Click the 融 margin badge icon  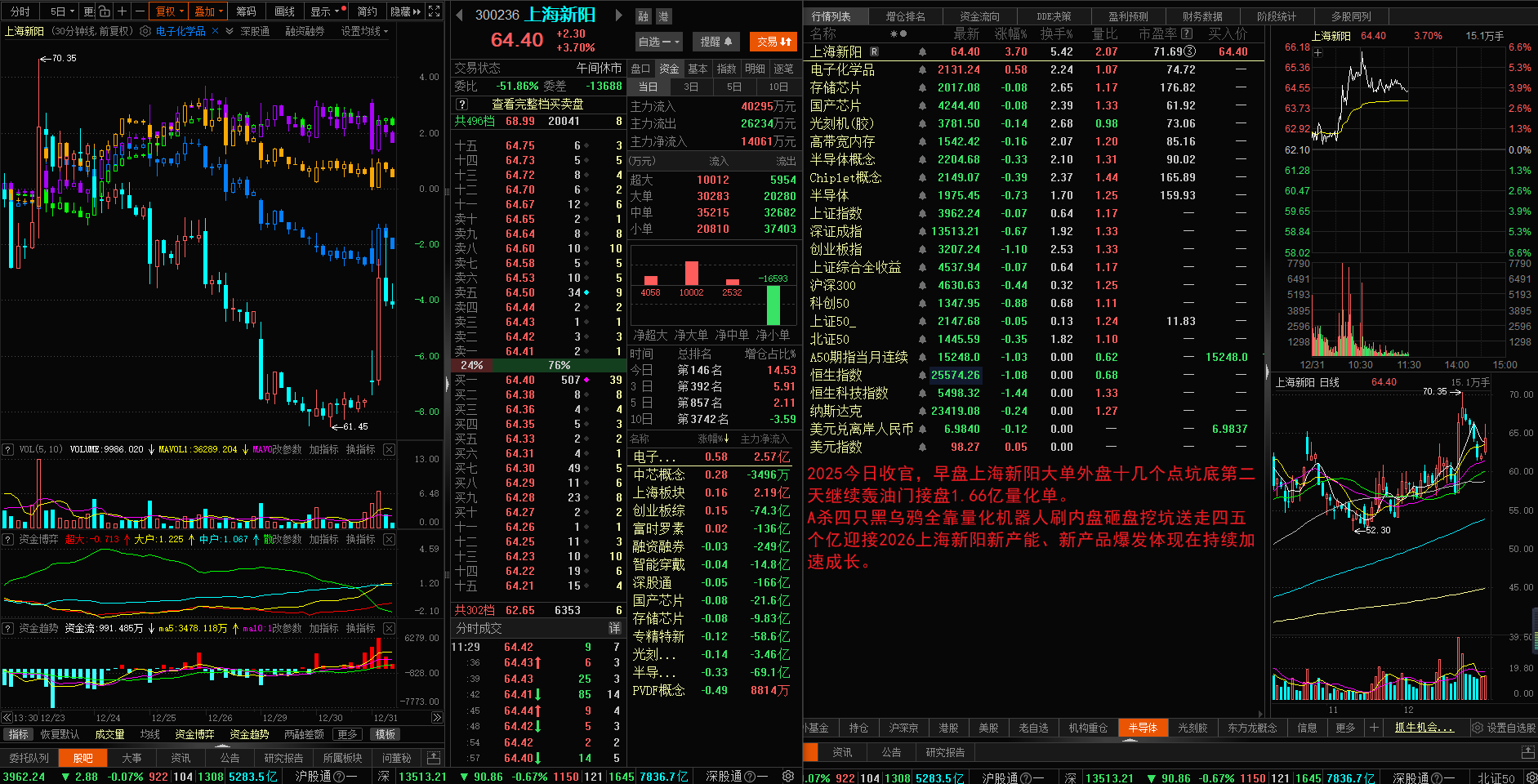(644, 16)
